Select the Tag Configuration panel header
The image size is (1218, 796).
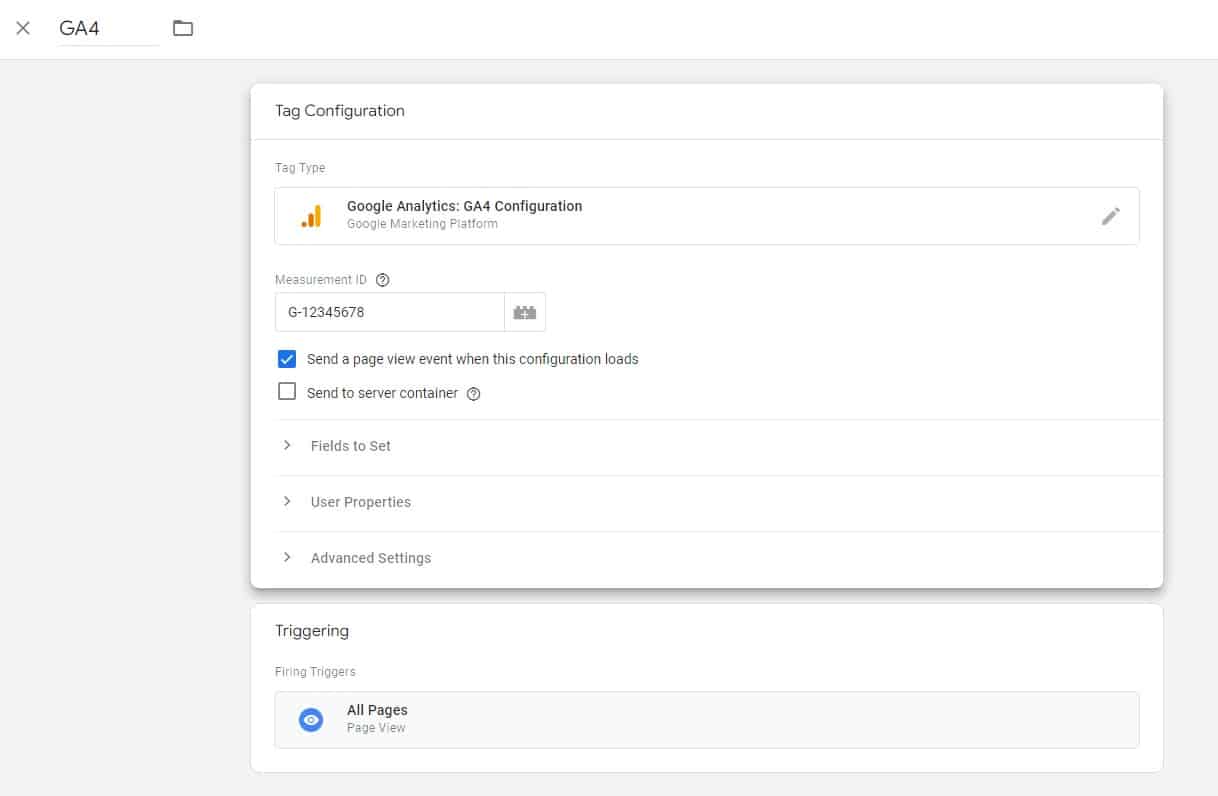(340, 111)
